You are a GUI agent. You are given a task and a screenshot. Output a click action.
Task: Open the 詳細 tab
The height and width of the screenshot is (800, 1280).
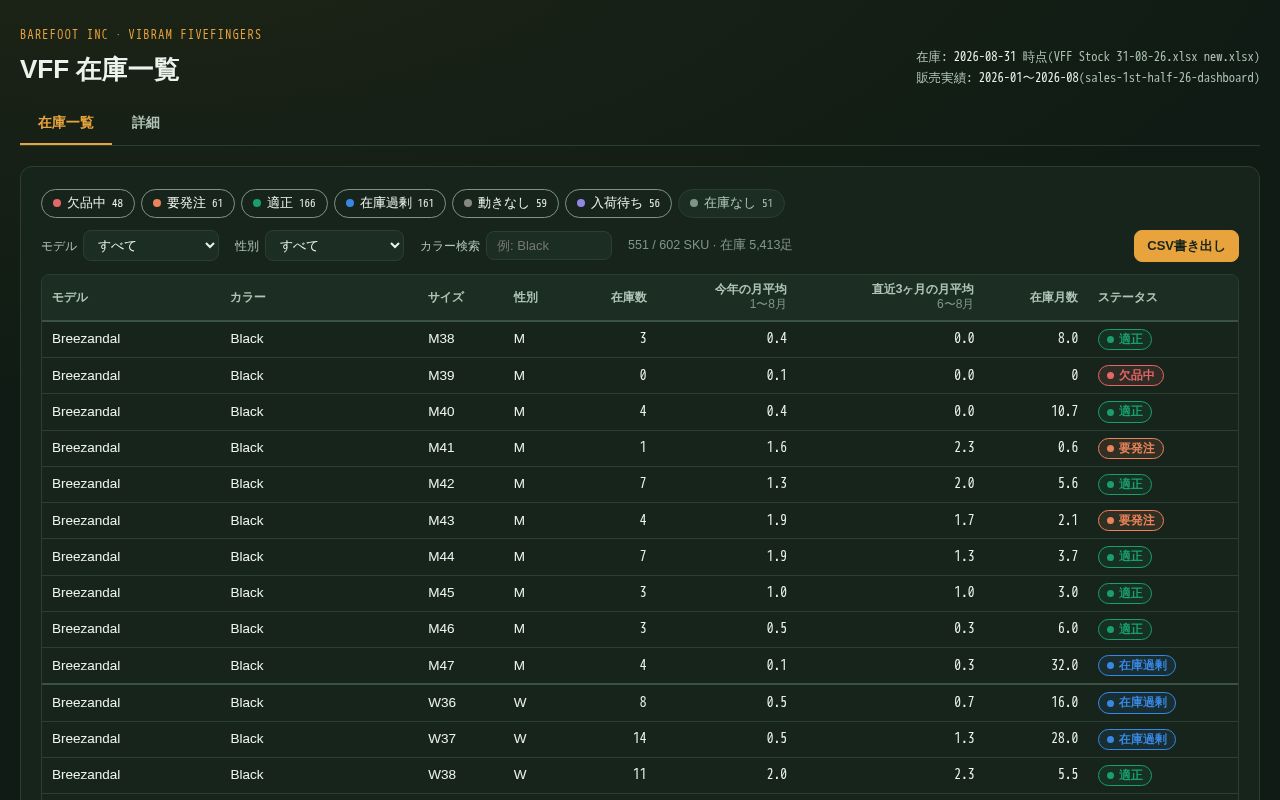pyautogui.click(x=146, y=123)
